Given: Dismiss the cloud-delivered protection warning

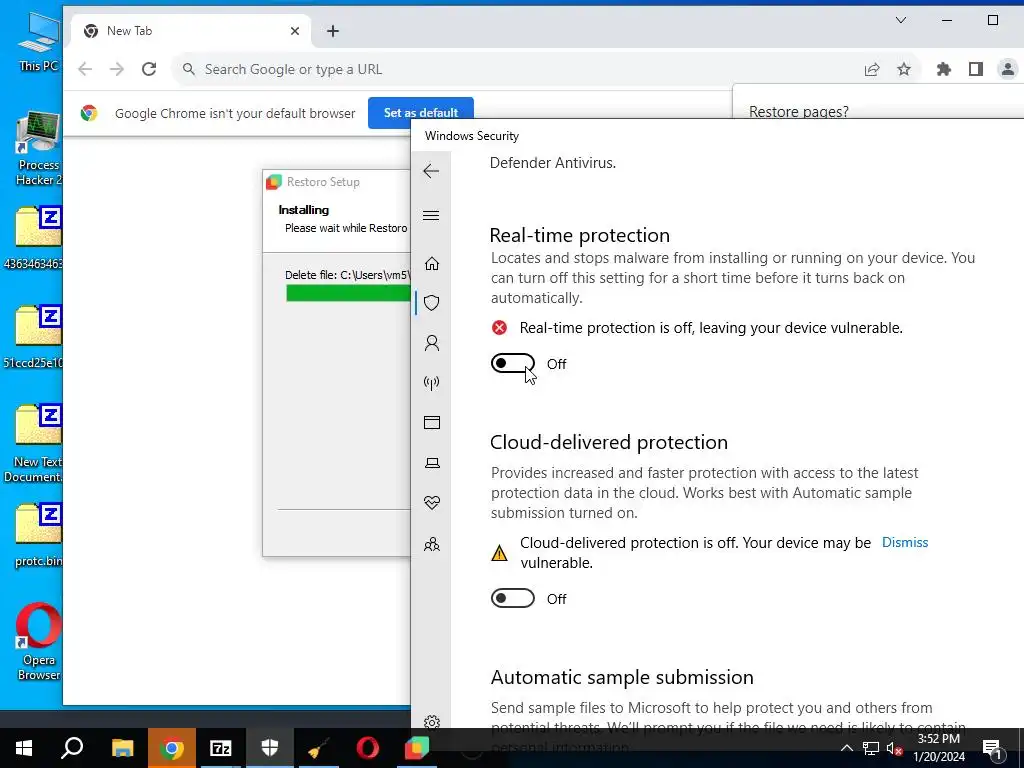Looking at the screenshot, I should (x=904, y=543).
